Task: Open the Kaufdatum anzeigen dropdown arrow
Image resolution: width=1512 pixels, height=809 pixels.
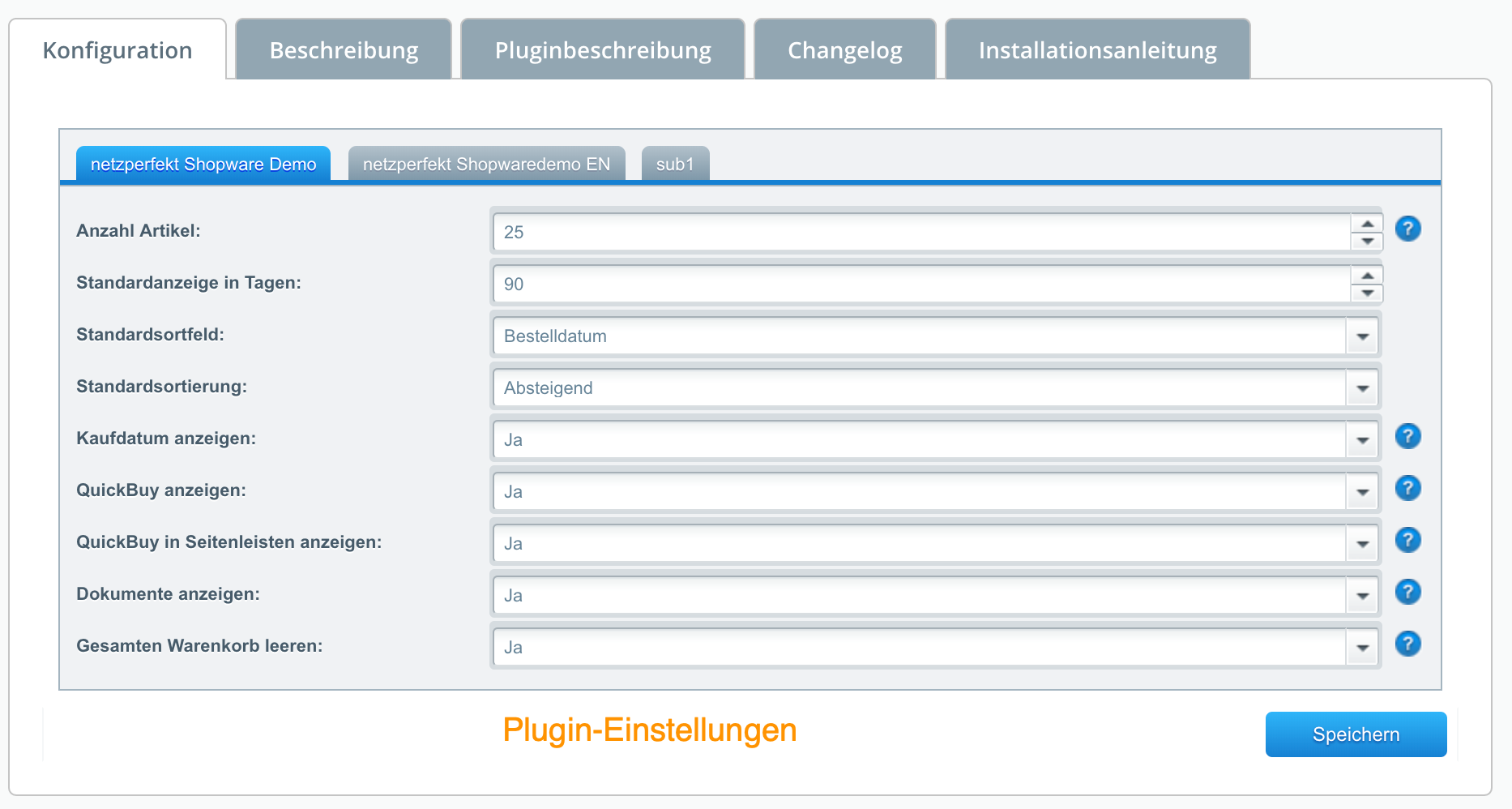Action: pos(1362,439)
